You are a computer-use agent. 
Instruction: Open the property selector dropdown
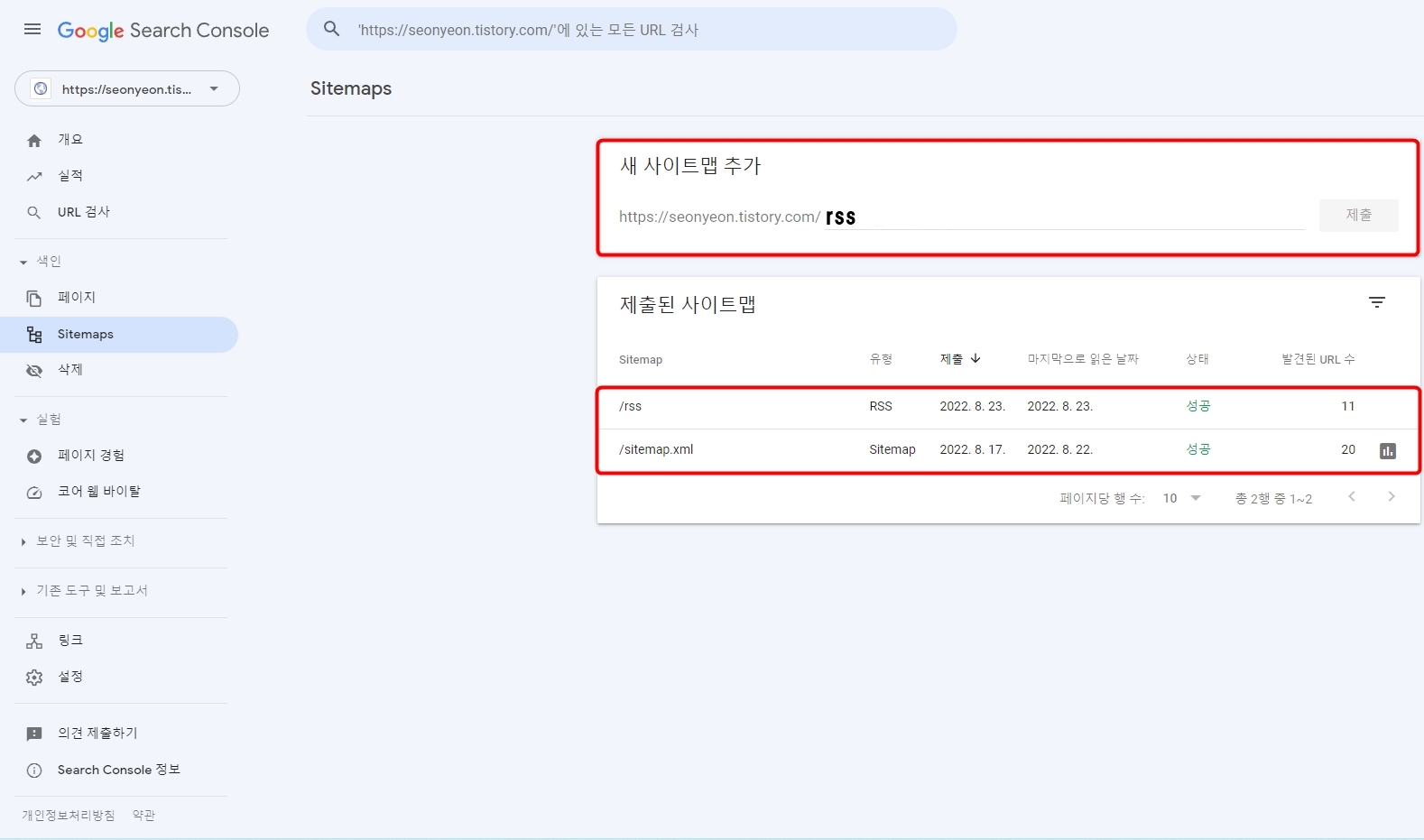tap(127, 88)
